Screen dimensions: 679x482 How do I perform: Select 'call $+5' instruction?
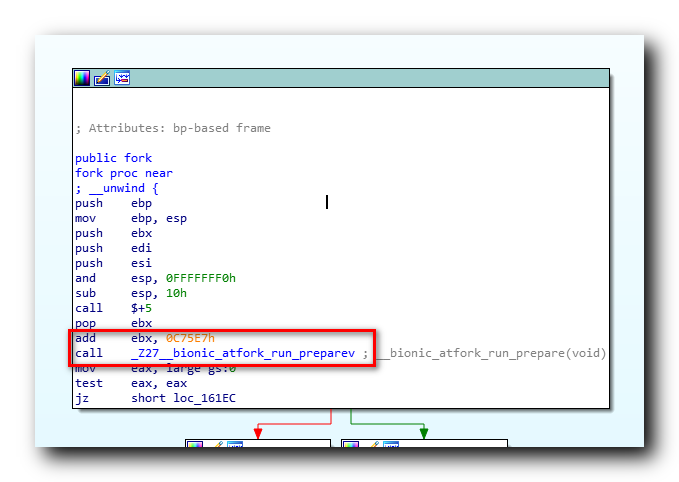coord(113,308)
